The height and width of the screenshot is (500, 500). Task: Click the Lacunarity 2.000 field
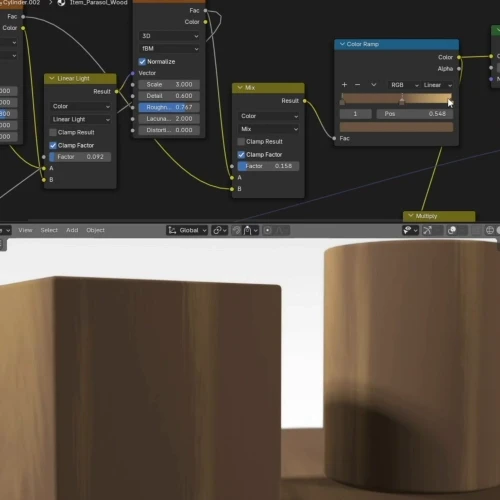point(169,119)
